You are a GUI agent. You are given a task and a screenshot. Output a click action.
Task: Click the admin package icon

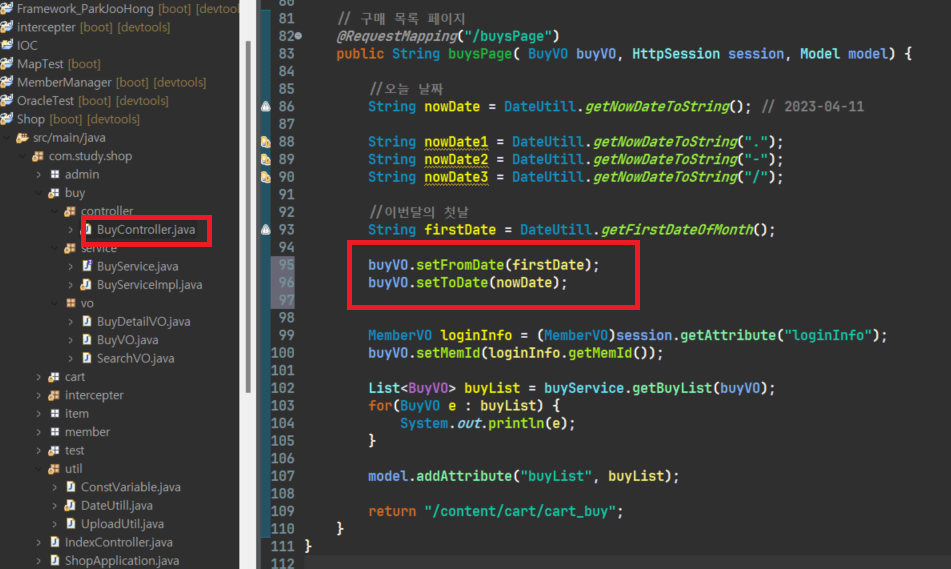pos(55,175)
